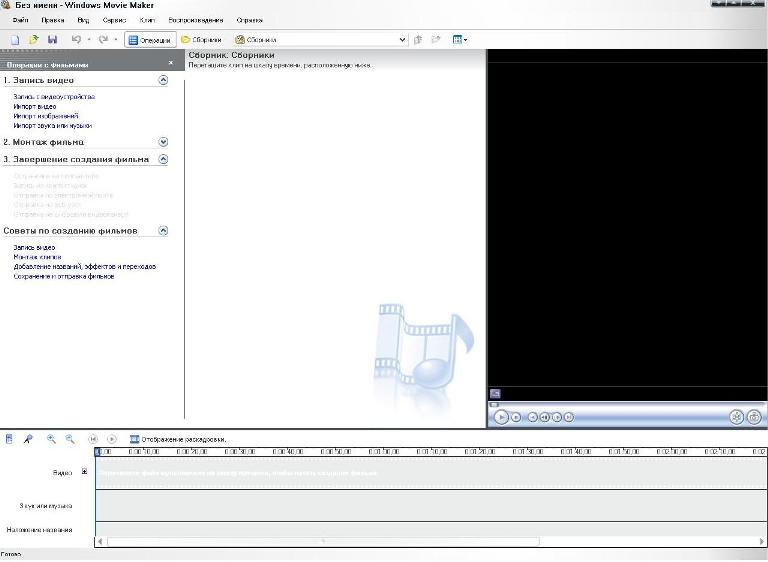
Task: Toggle the Операции tasks pane button
Action: point(150,40)
